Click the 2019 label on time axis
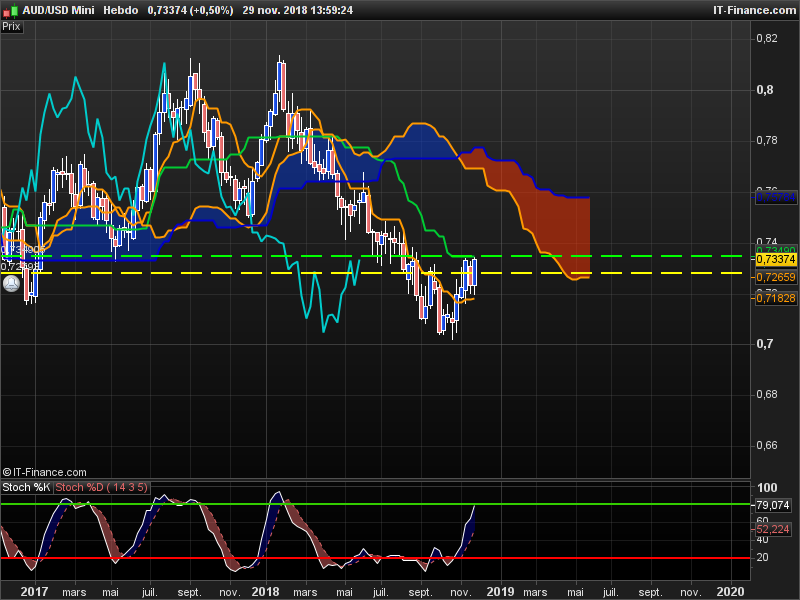Viewport: 800px width, 600px height. (500, 592)
